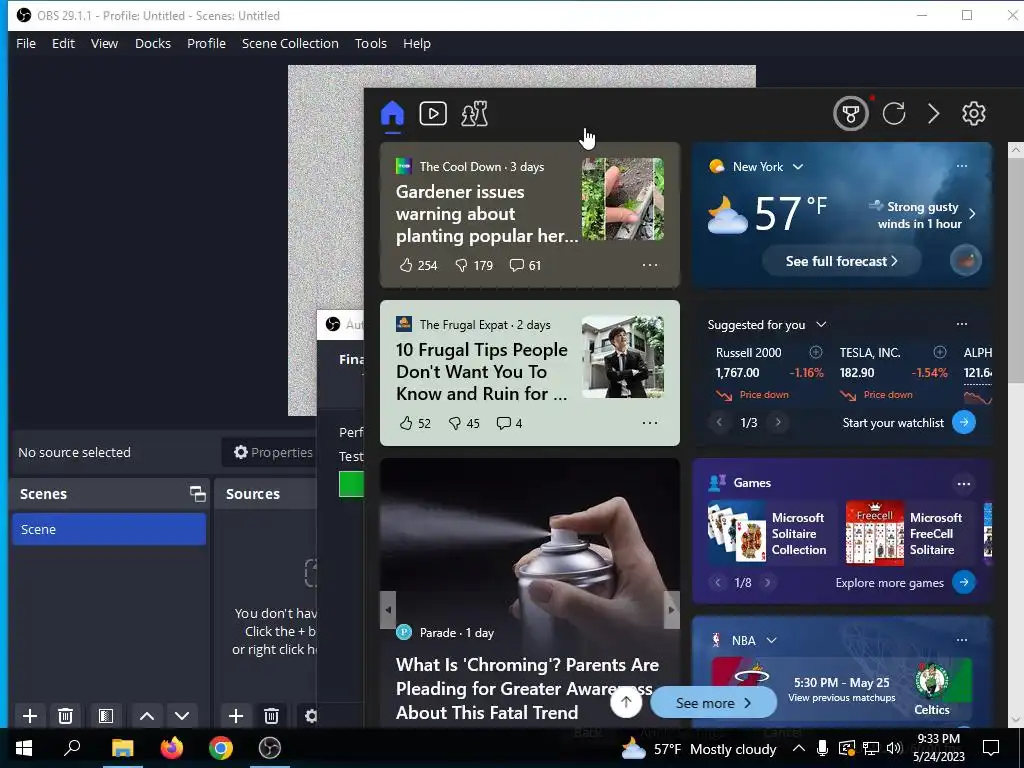The height and width of the screenshot is (768, 1024).
Task: Expand the Suggested for you dropdown
Action: (822, 325)
